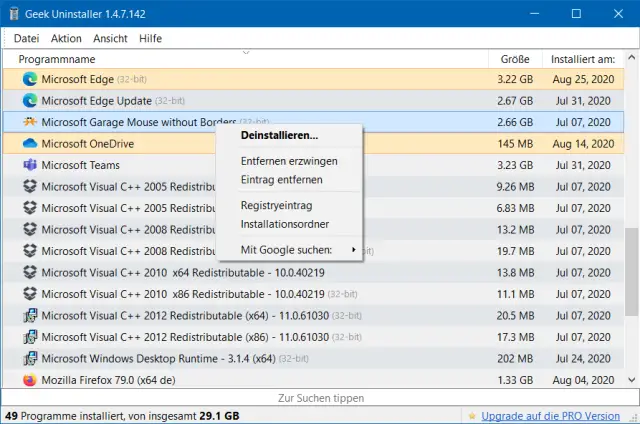Open the Ansicht menu
The width and height of the screenshot is (640, 424).
pyautogui.click(x=110, y=38)
